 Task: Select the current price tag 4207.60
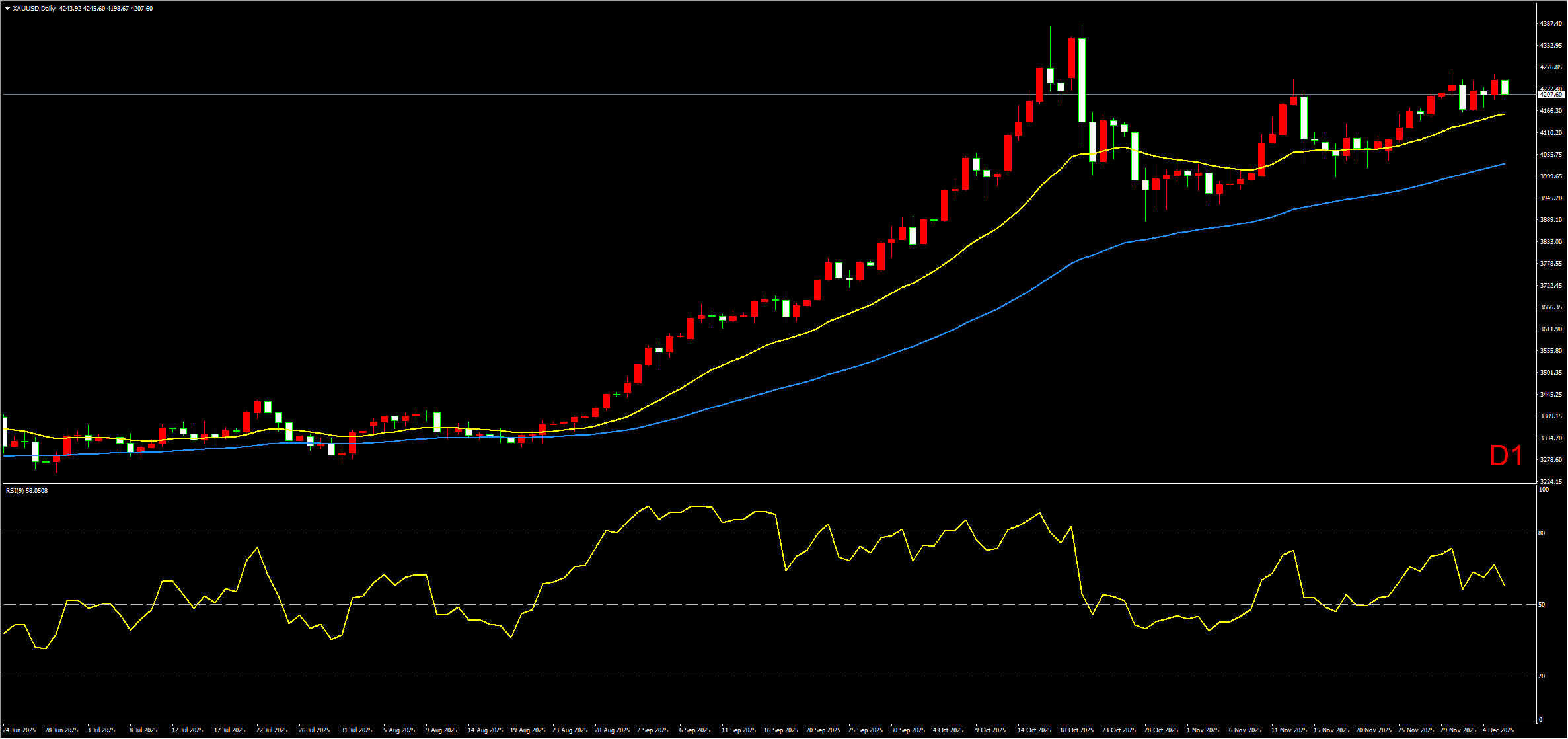click(1550, 95)
